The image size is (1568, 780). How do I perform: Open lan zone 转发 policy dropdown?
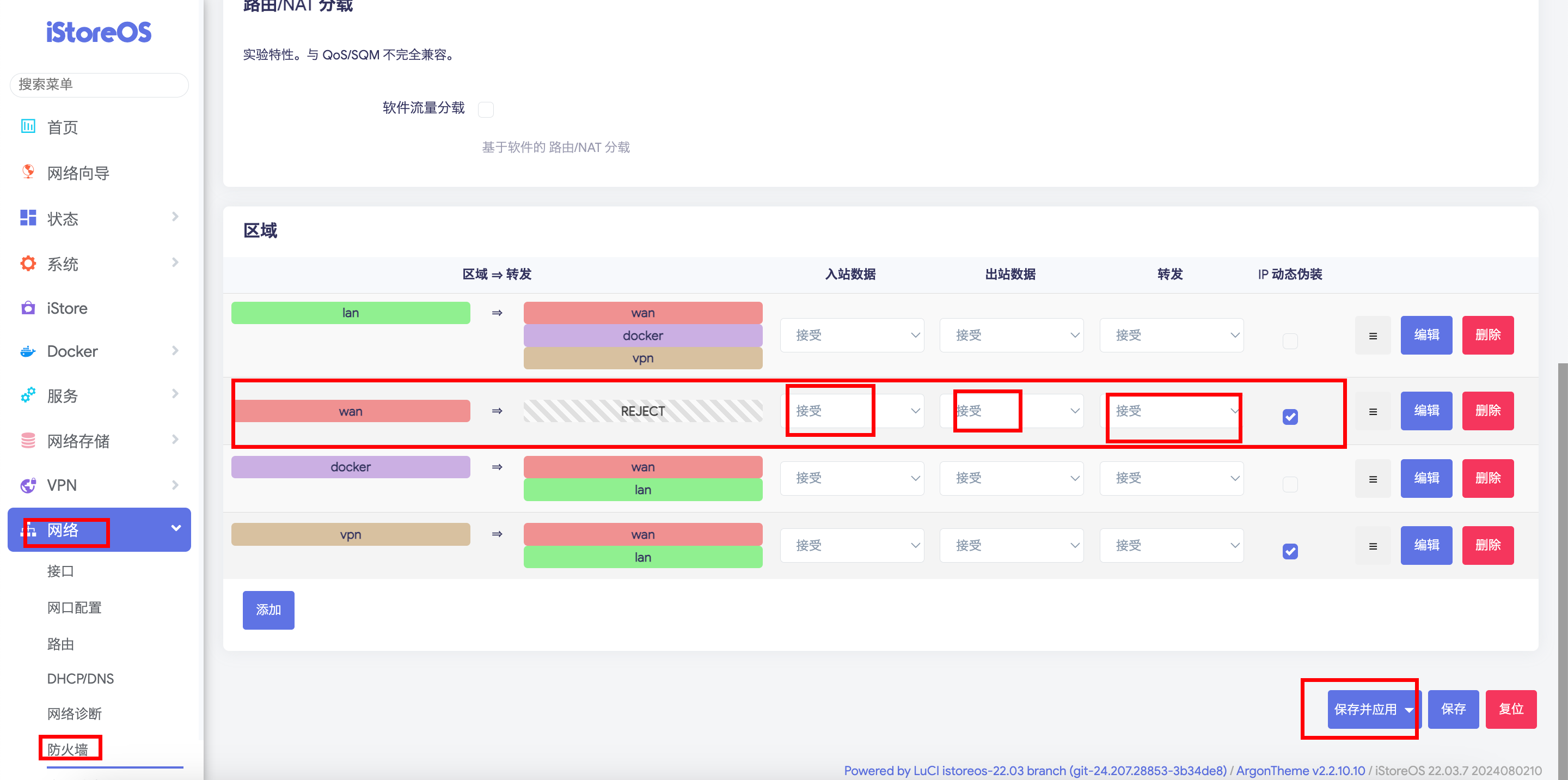tap(1171, 335)
